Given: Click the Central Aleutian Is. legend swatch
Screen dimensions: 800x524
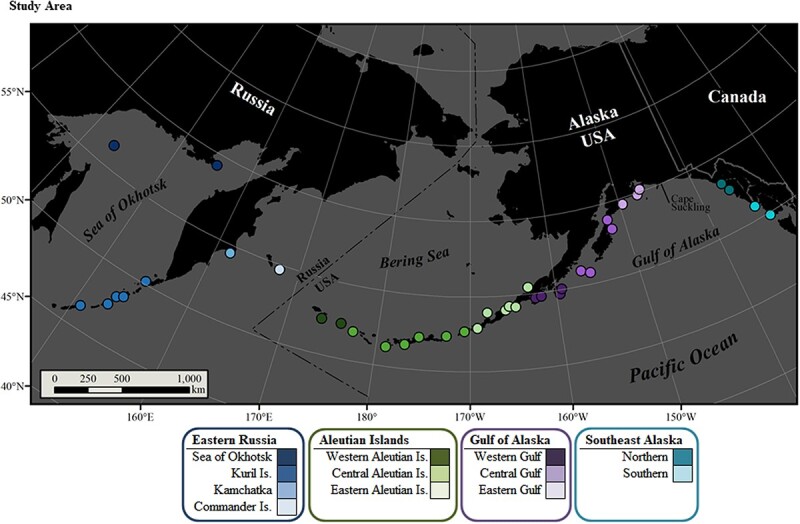Looking at the screenshot, I should (440, 473).
